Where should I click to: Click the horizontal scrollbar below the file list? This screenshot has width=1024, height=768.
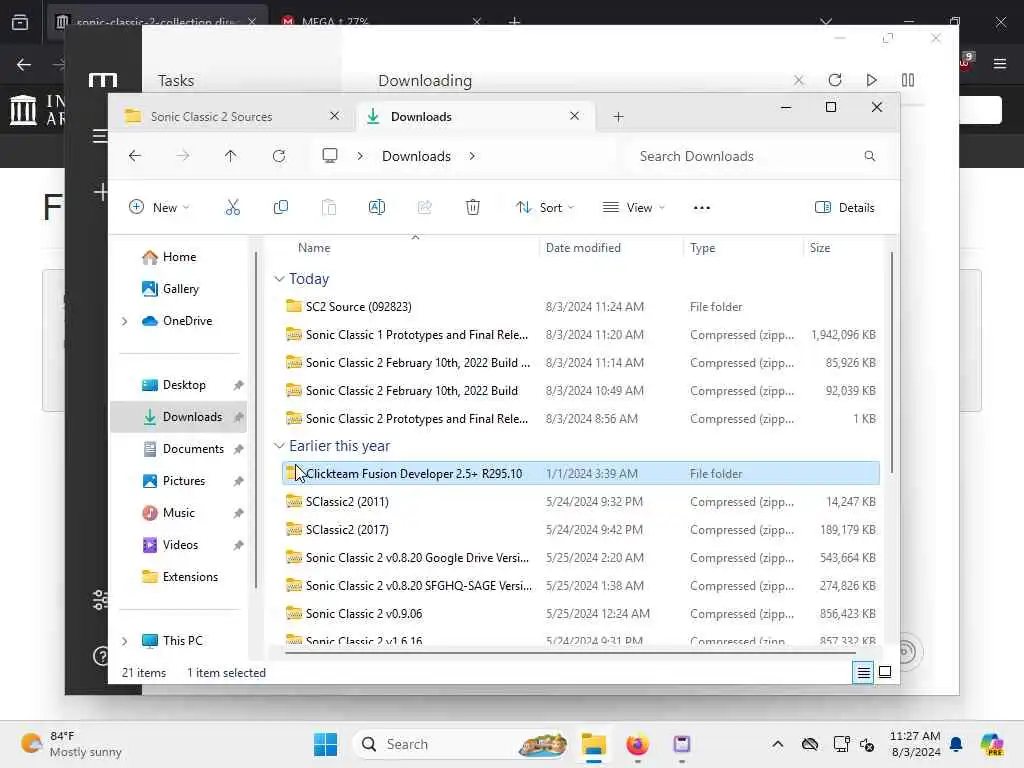570,652
